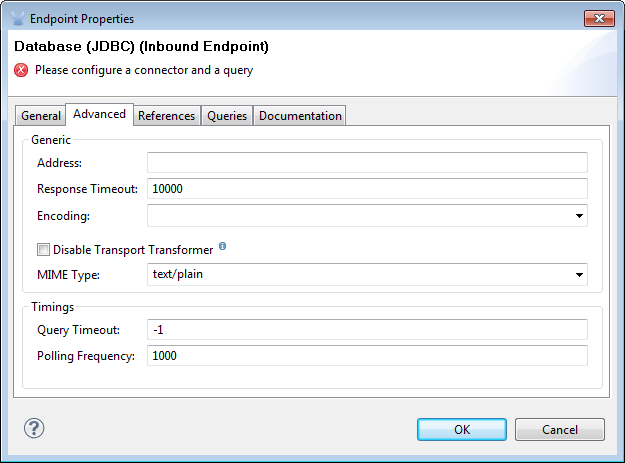Close the Endpoint Properties window
Image resolution: width=625 pixels, height=463 pixels.
click(x=600, y=18)
